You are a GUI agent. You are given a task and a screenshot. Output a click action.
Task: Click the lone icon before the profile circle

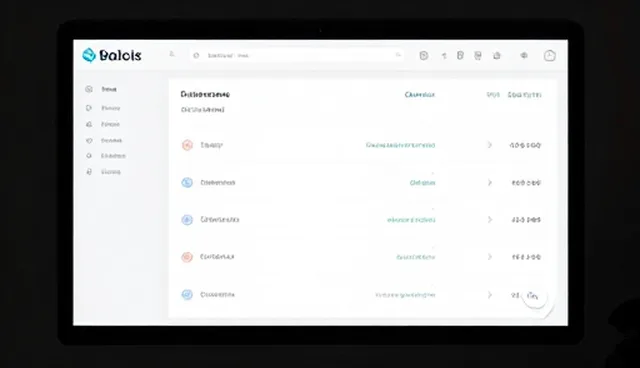click(x=524, y=55)
